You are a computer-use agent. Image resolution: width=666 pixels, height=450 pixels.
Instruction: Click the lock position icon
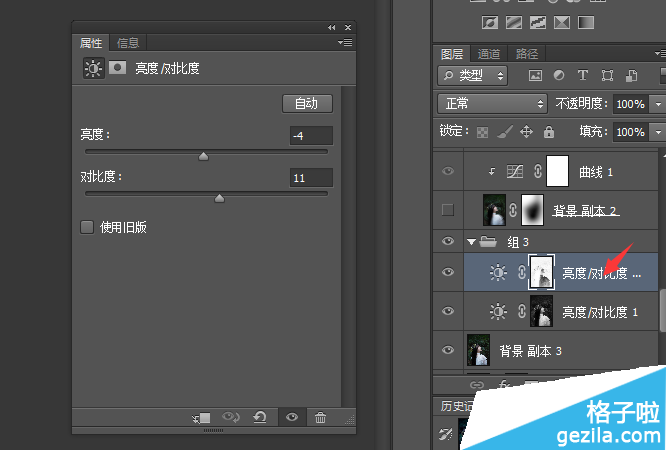click(526, 132)
